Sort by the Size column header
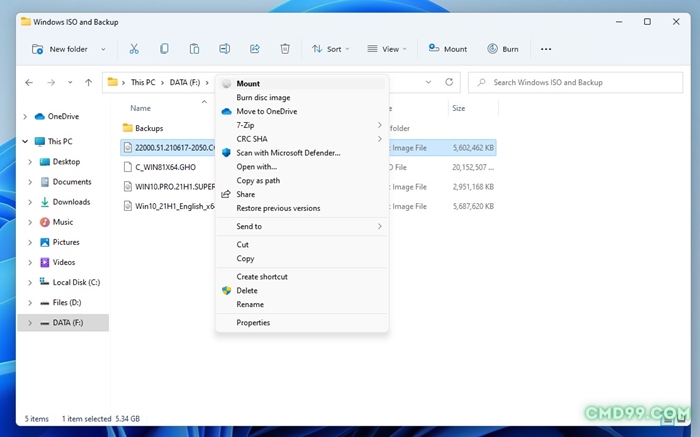700x437 pixels. 458,108
